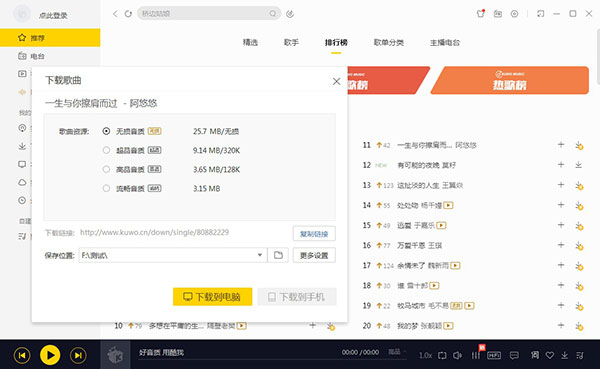Toggle the HiFi icon in player bar

(x=494, y=356)
